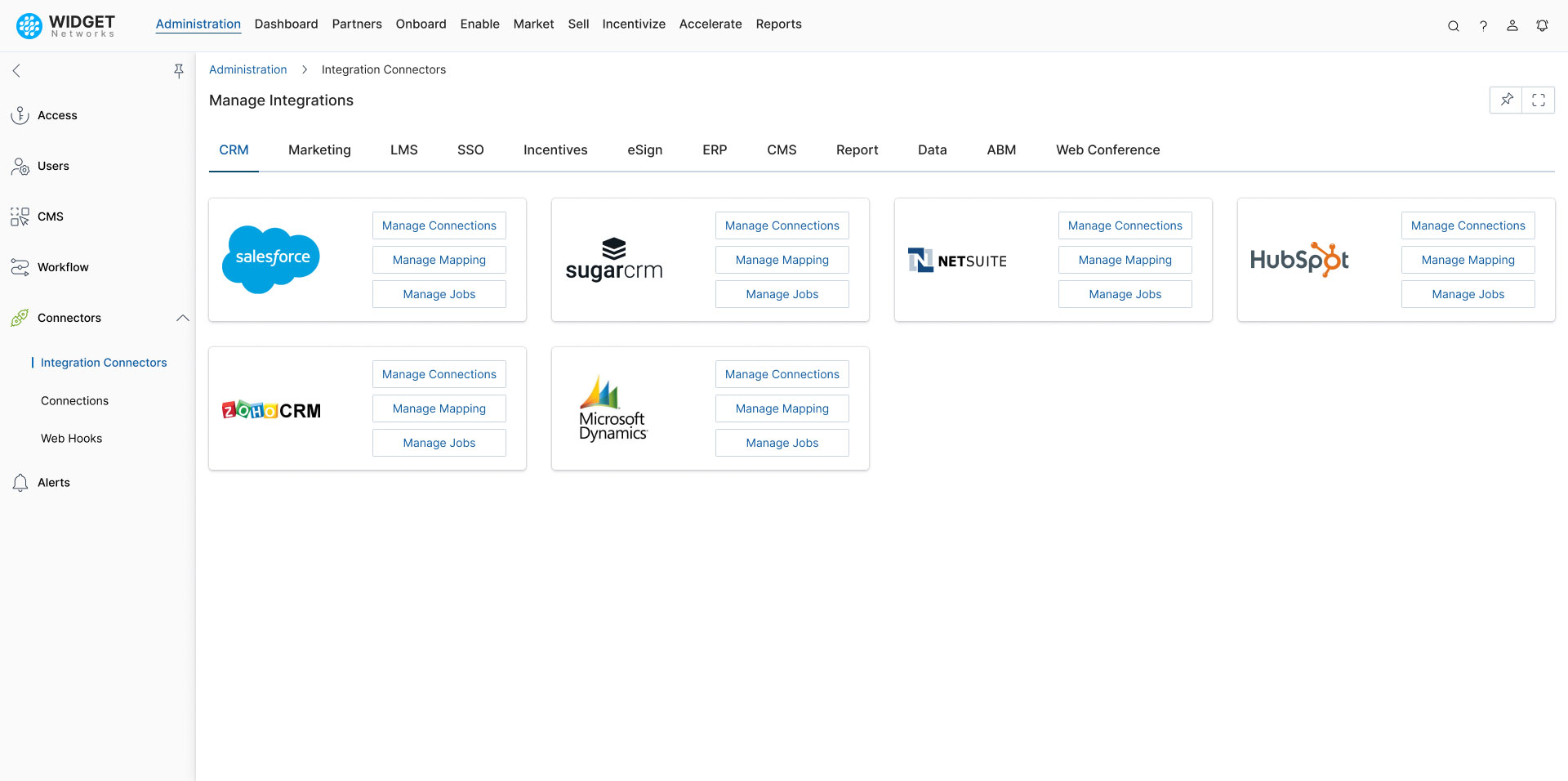Open Zoho CRM Manage Jobs
Image resolution: width=1568 pixels, height=781 pixels.
click(x=439, y=443)
